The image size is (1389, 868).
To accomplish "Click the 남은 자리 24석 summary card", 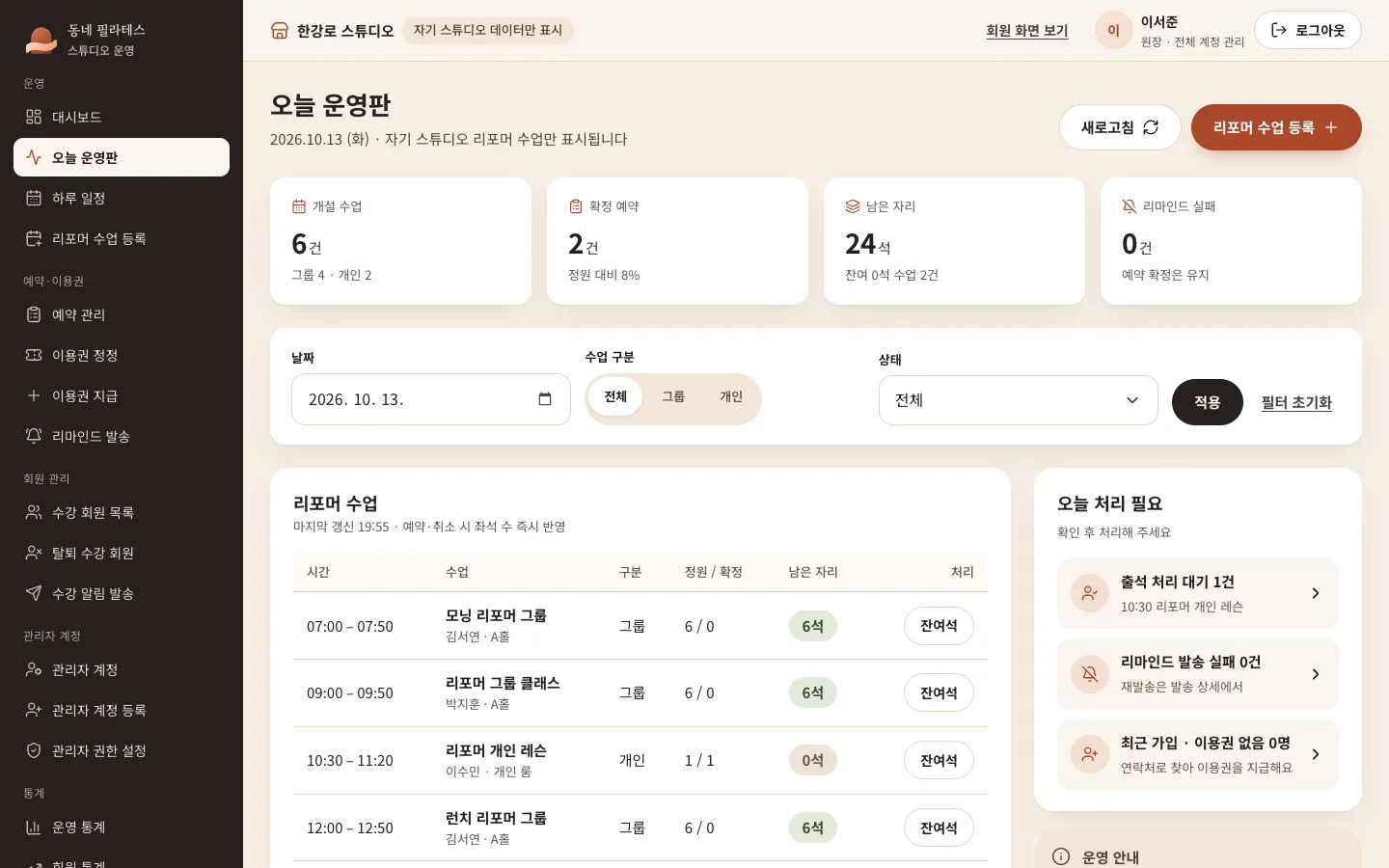I will pos(954,241).
